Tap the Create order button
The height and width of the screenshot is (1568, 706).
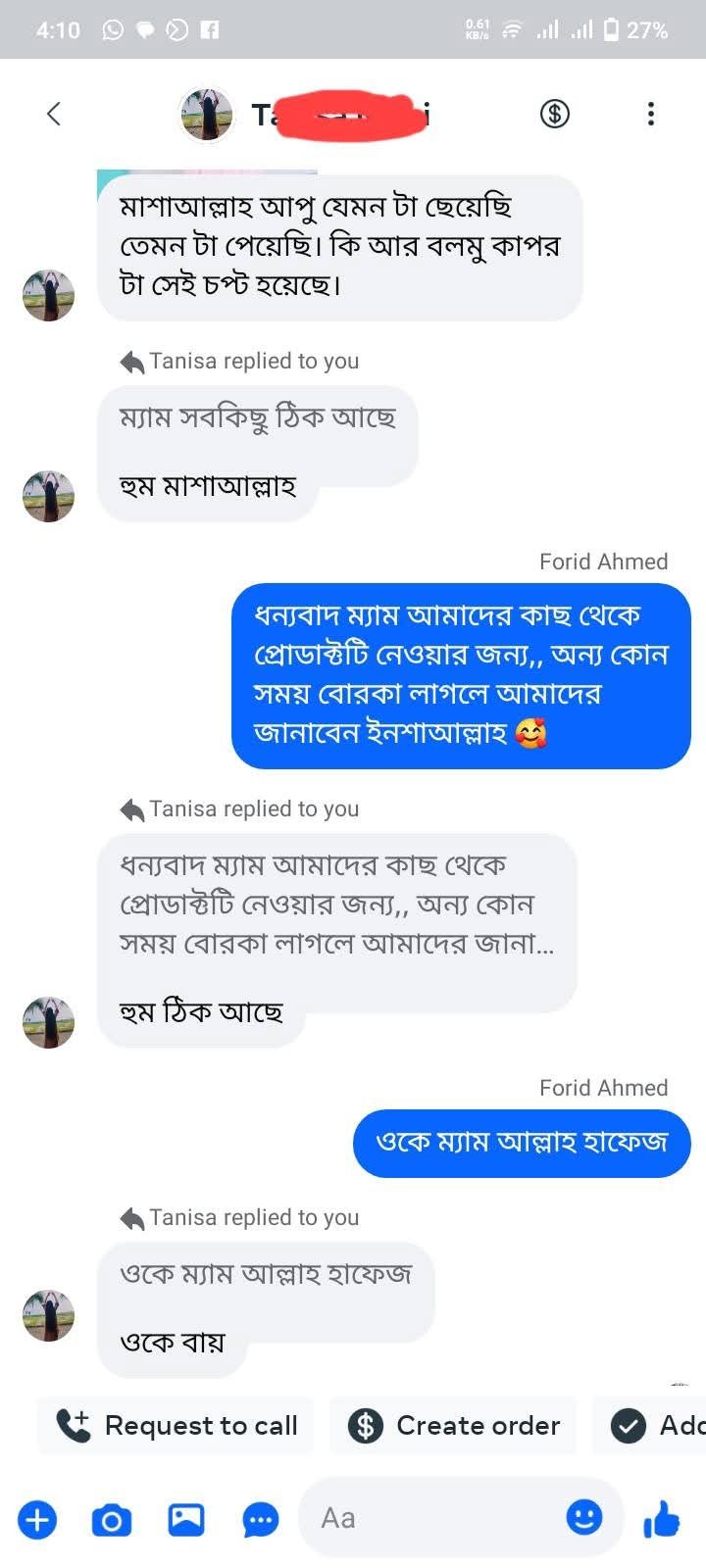(x=453, y=1425)
